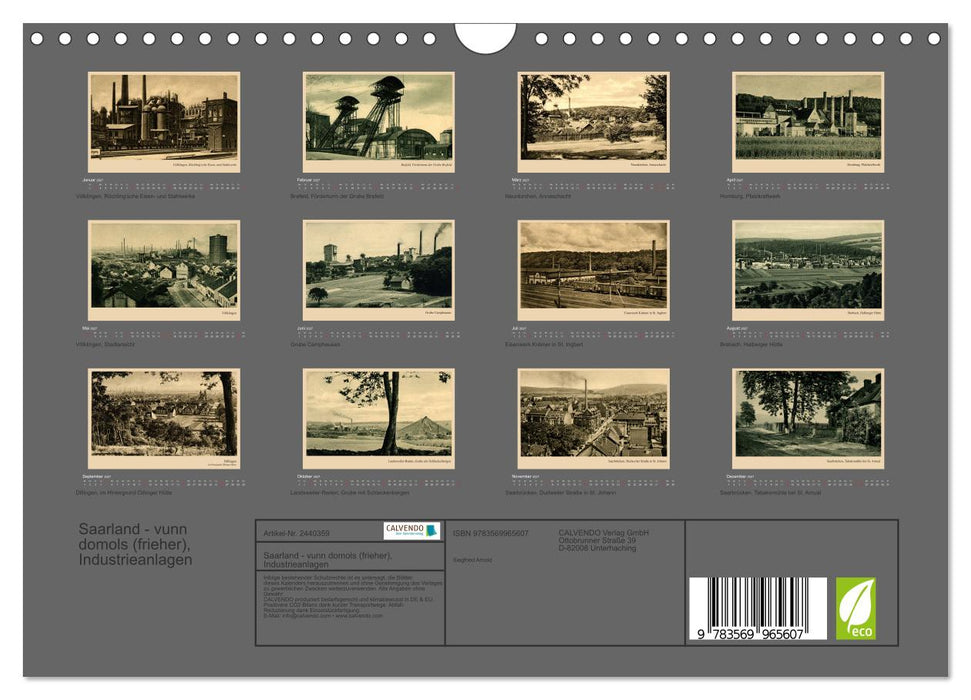
Task: Open the August Brebach Halberger Hütte photo
Action: pos(808,270)
